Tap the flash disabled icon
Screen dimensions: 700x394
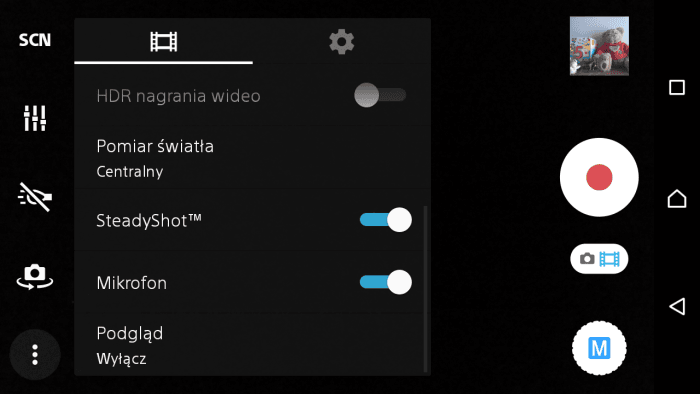coord(35,197)
